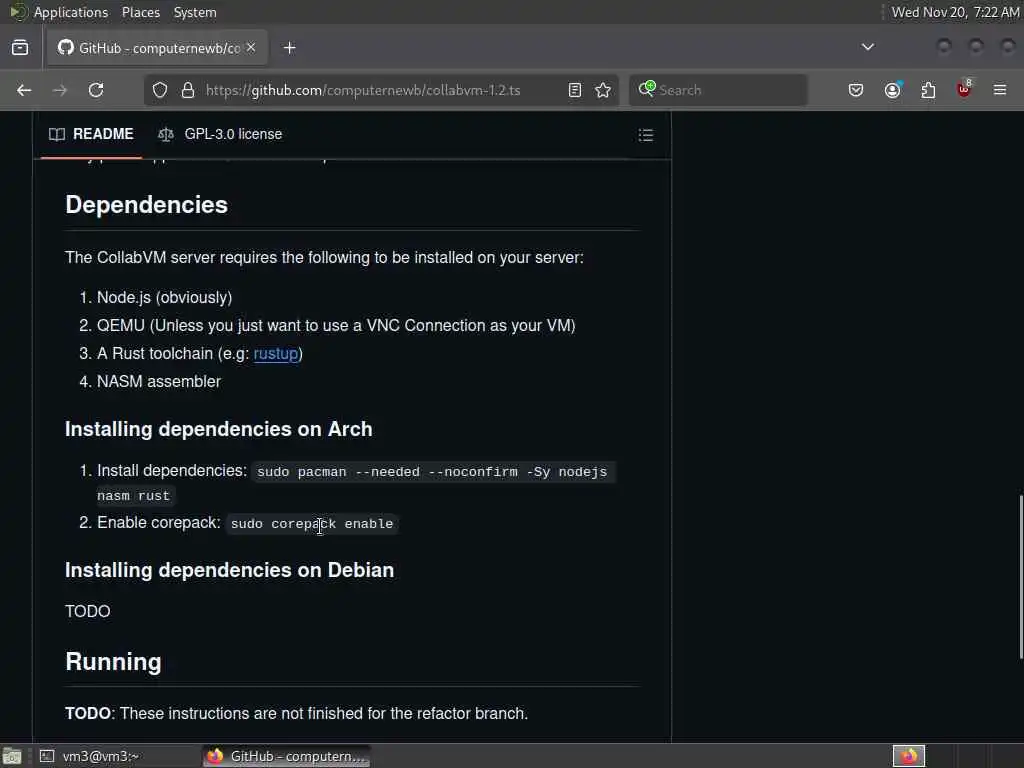
Task: Click 'These instructions are not finished' text
Action: [x=323, y=713]
